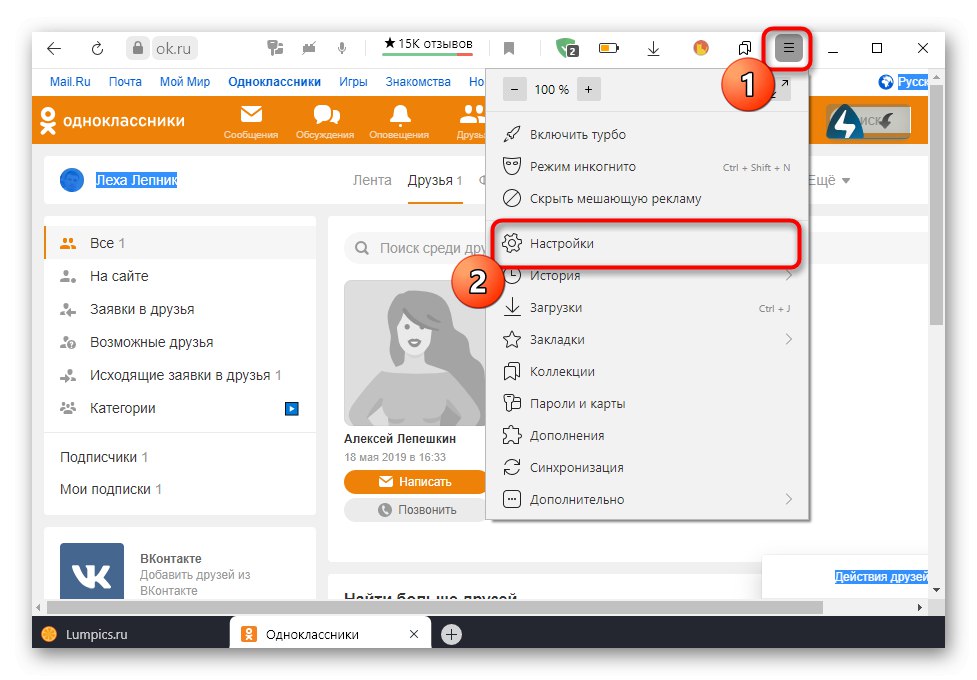The height and width of the screenshot is (680, 977).
Task: Click Написать button for Алексей Лепешкин
Action: [415, 482]
